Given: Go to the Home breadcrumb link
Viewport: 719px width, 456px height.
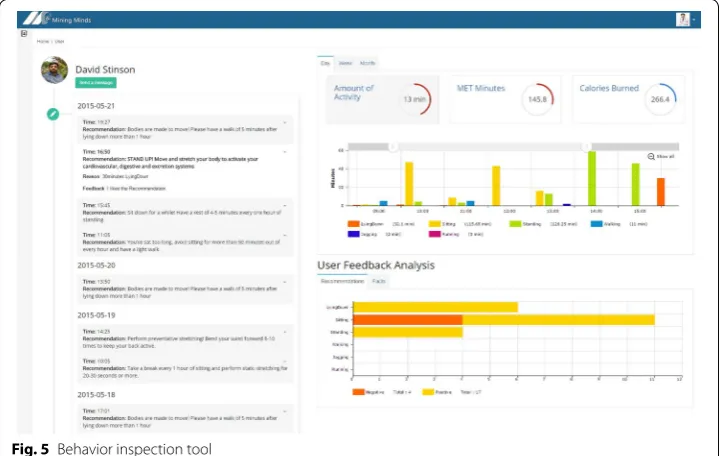Looking at the screenshot, I should coord(43,41).
